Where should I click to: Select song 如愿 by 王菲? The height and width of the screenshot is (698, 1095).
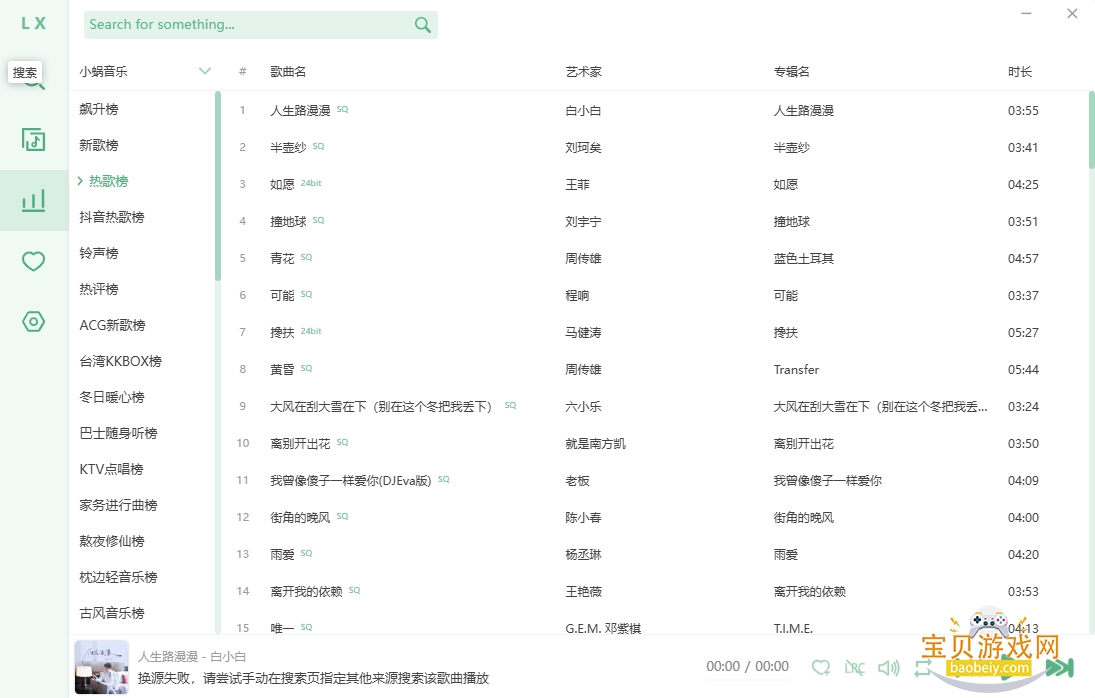tap(282, 184)
